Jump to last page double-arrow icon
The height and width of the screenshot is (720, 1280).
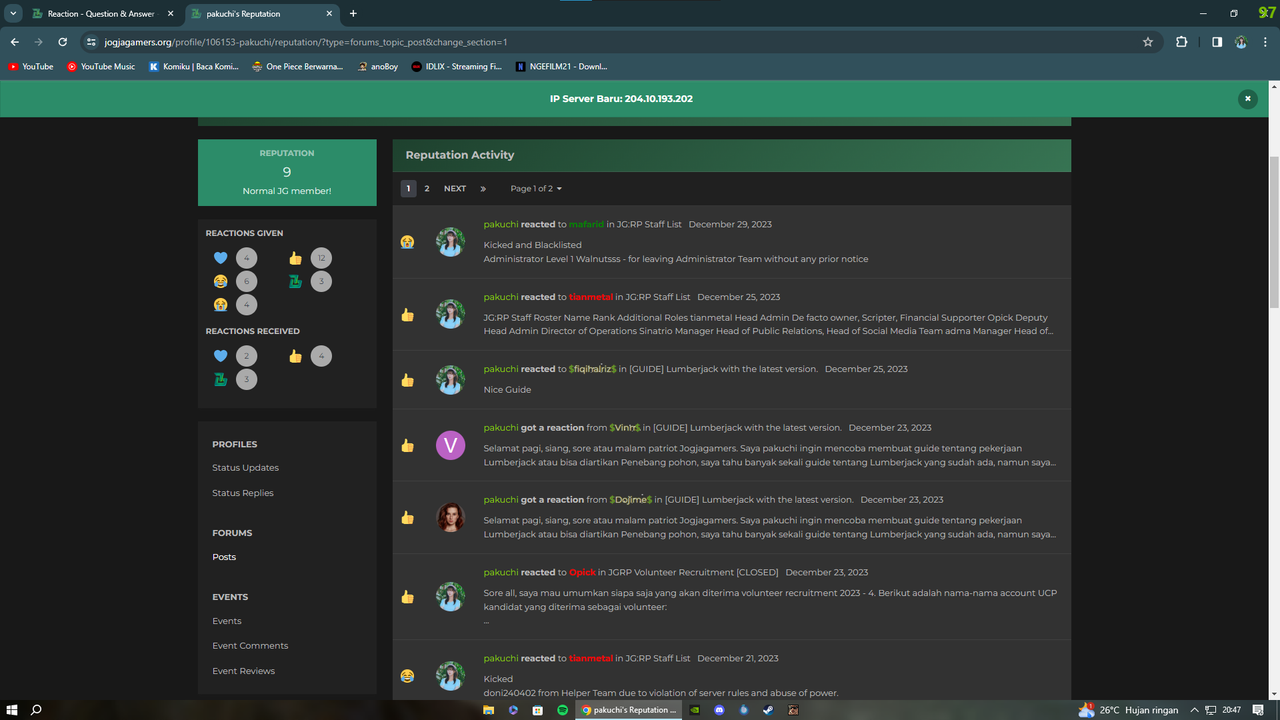(x=483, y=188)
